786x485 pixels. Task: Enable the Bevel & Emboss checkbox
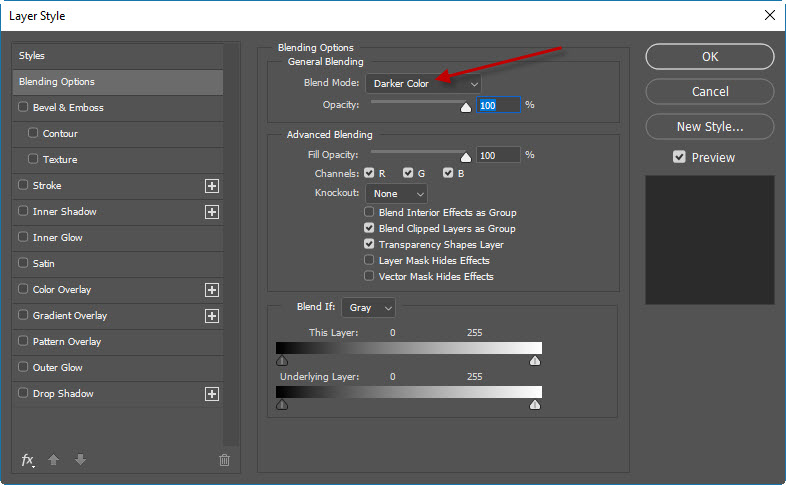pos(23,108)
